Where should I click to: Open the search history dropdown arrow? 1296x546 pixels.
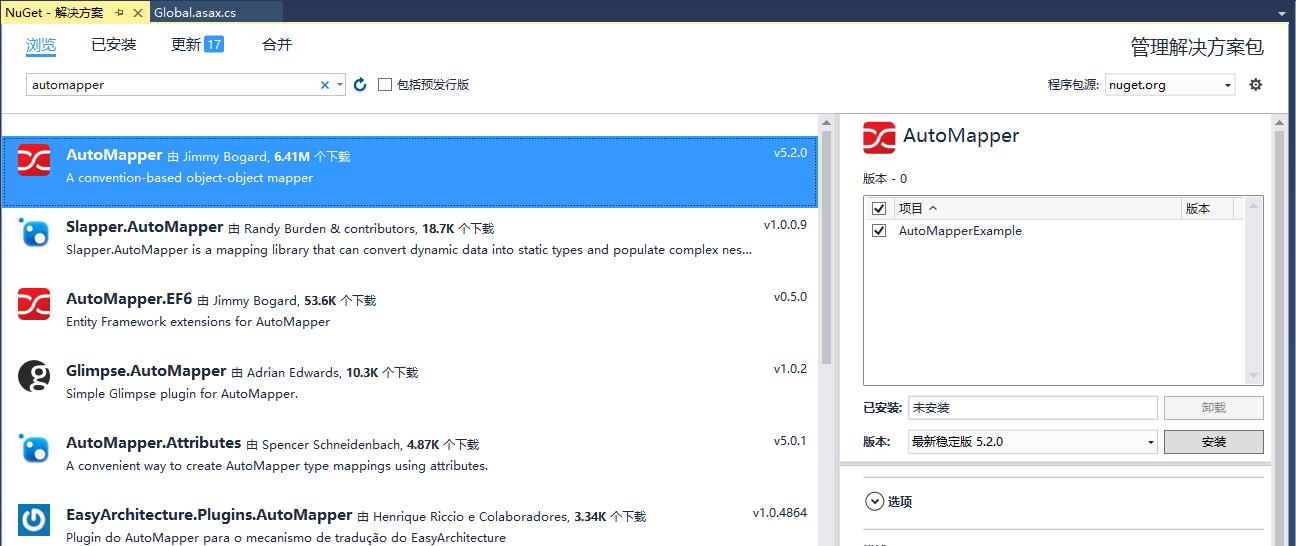click(341, 85)
